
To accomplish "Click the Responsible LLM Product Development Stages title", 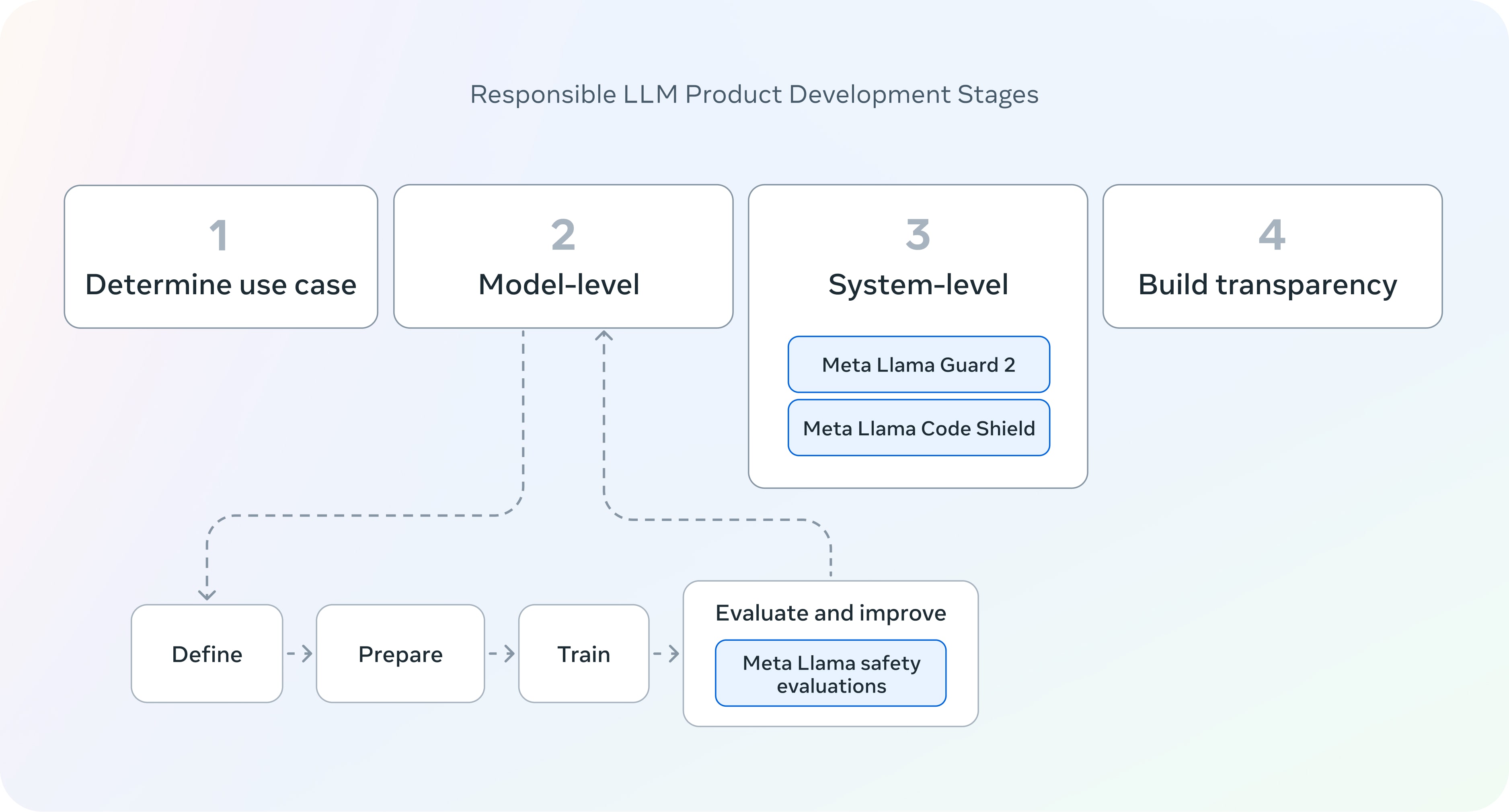I will pos(754,94).
